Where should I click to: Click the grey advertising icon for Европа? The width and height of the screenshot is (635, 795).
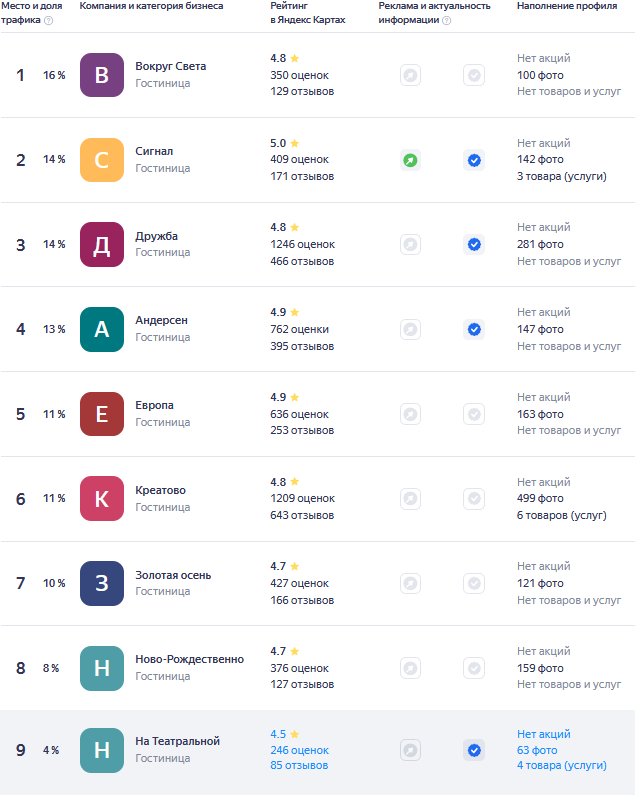tap(410, 414)
